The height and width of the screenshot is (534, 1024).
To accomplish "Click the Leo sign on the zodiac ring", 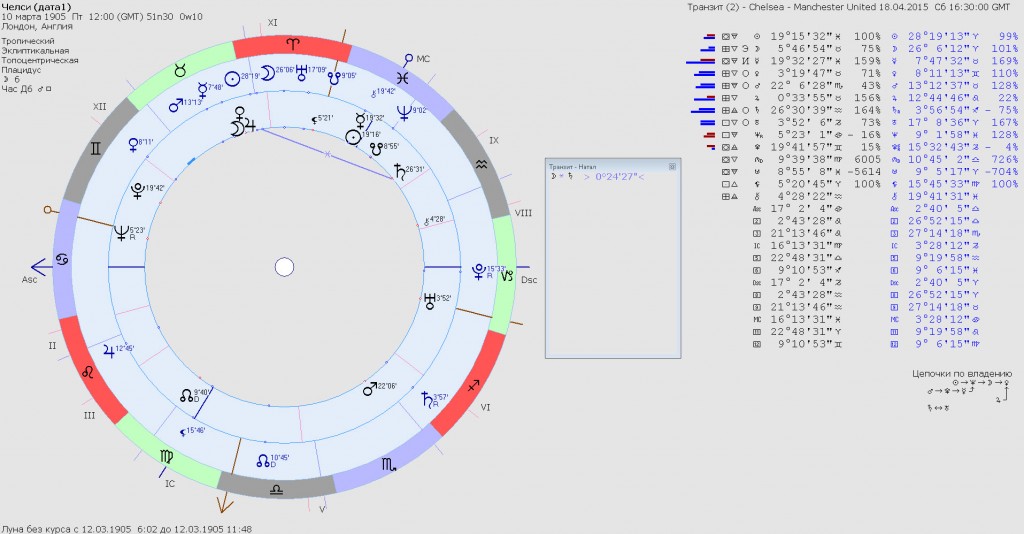I will click(x=88, y=372).
